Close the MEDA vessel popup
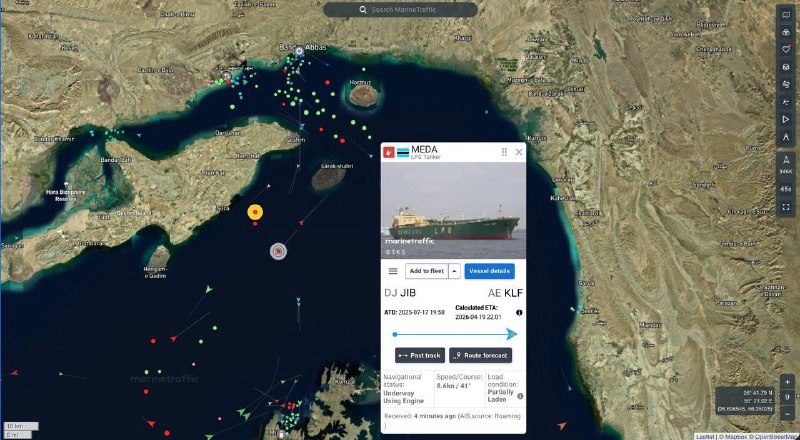This screenshot has height=440, width=800. point(519,152)
